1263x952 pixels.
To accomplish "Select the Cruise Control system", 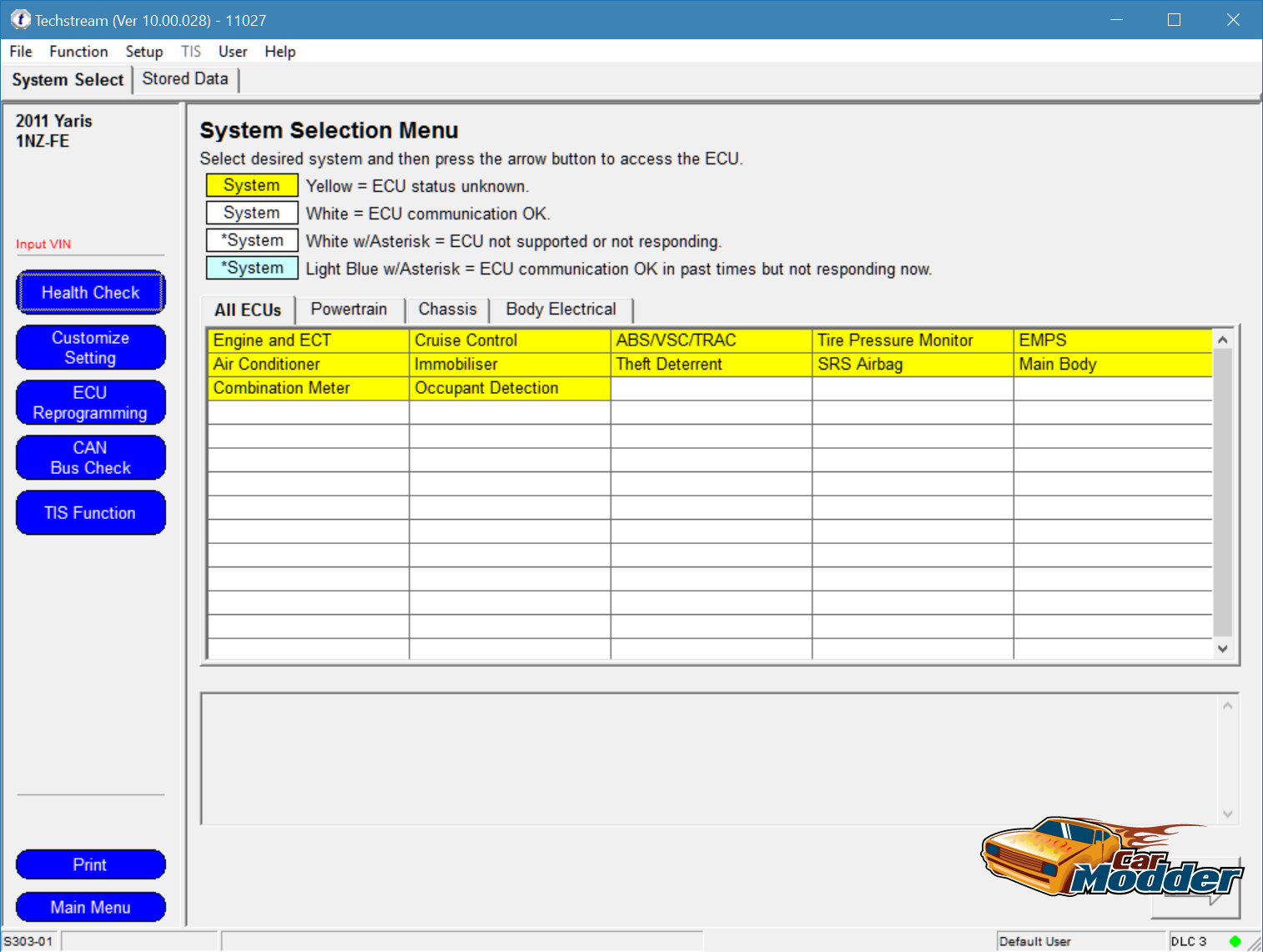I will pyautogui.click(x=510, y=340).
